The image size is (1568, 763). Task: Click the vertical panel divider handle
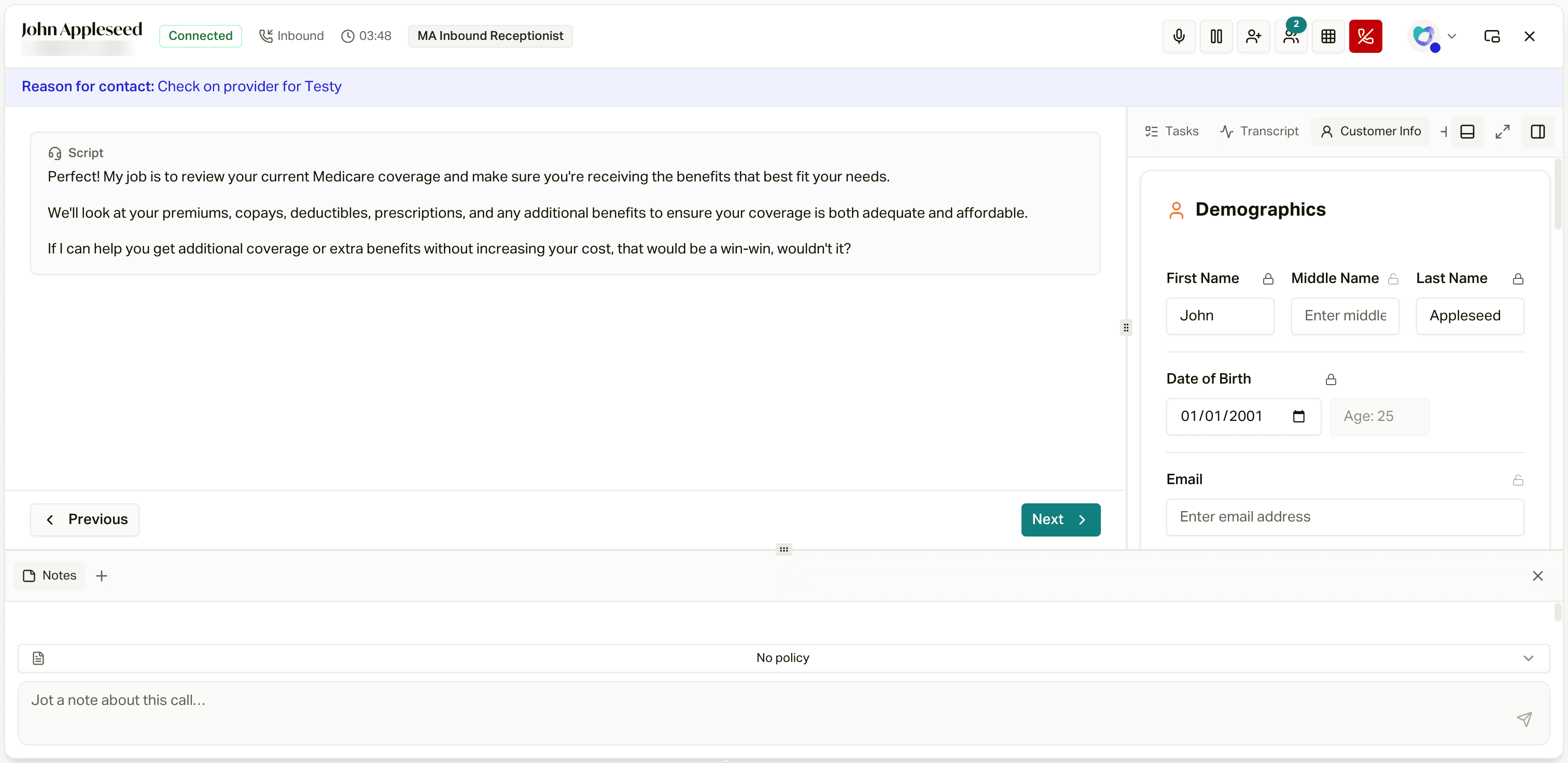(1126, 328)
